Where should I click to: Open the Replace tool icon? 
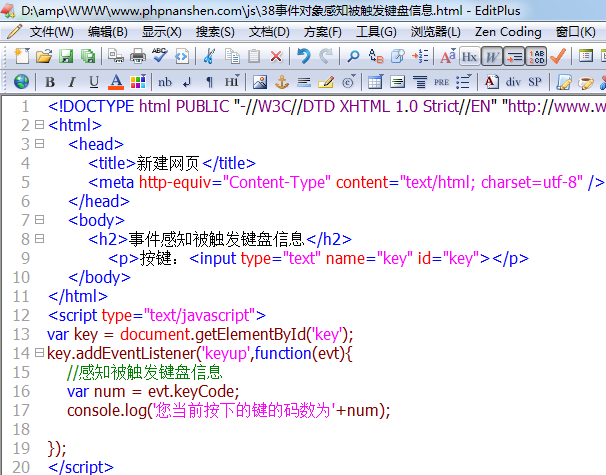376,56
